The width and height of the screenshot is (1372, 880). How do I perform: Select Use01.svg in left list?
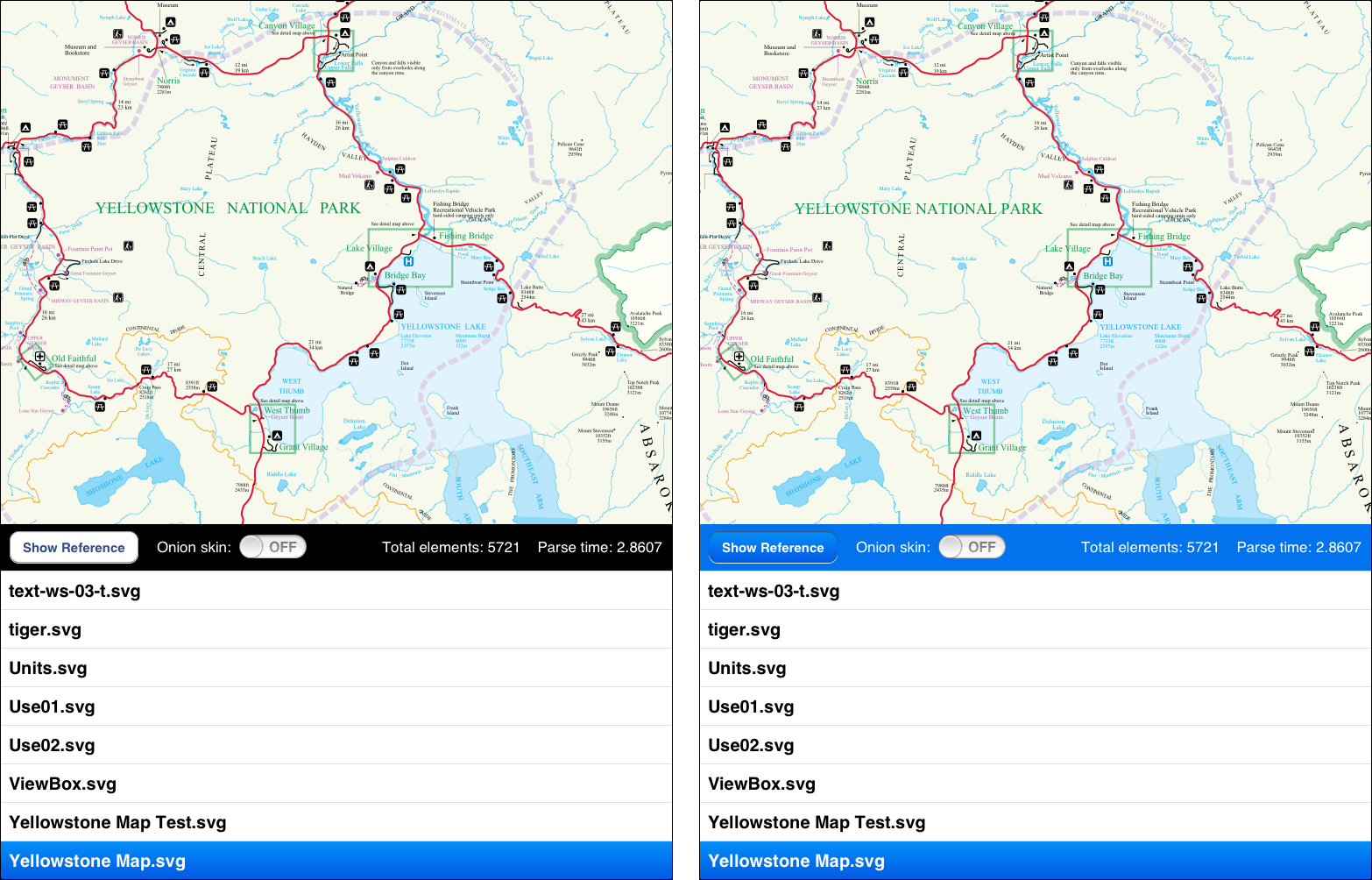pyautogui.click(x=336, y=706)
